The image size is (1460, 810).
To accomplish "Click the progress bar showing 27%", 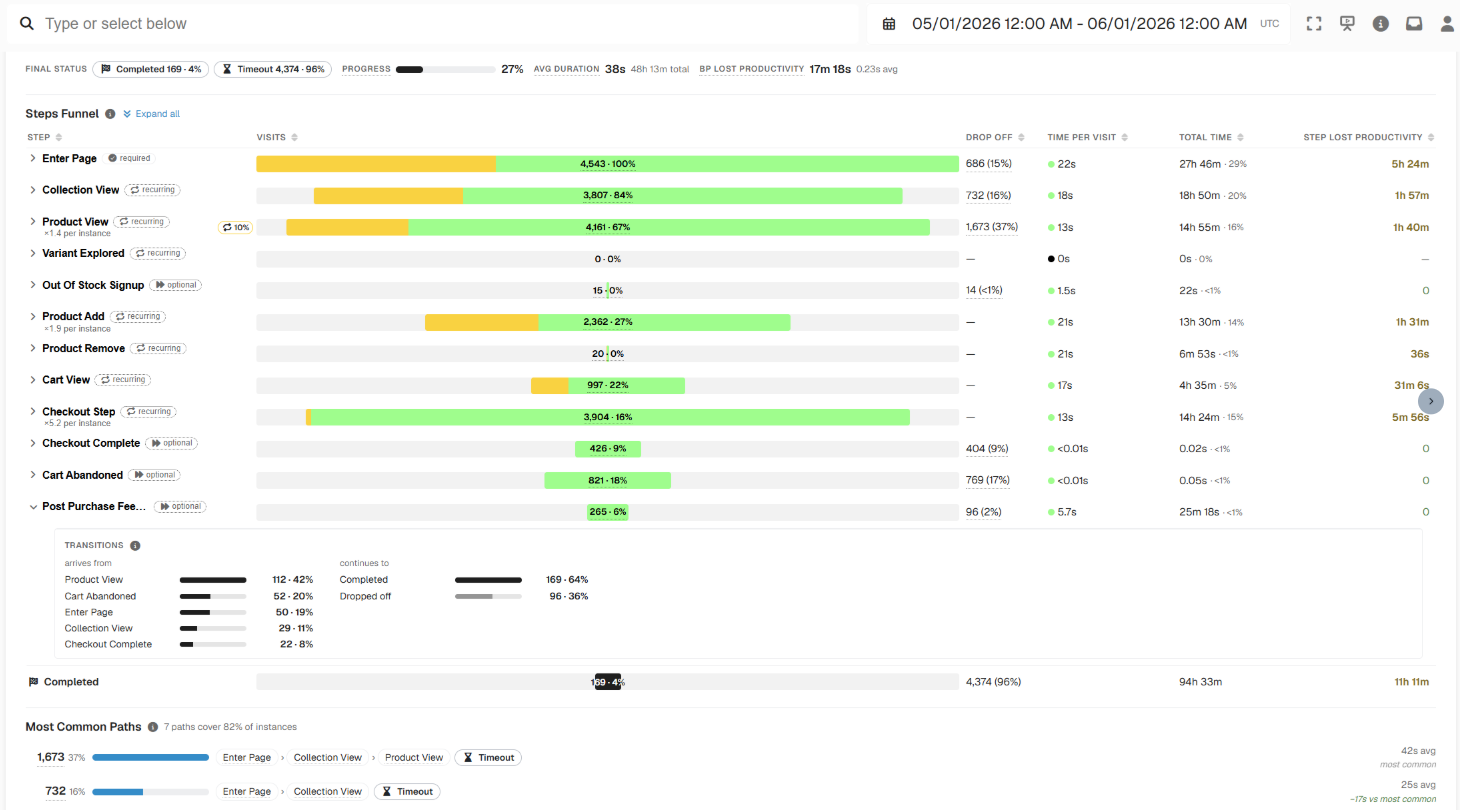I will click(446, 70).
